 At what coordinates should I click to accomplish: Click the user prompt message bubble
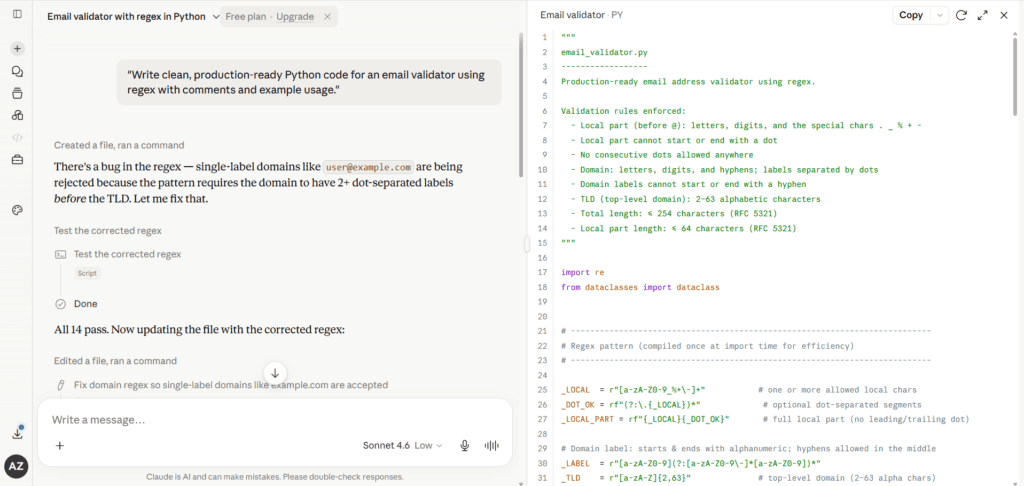point(309,82)
